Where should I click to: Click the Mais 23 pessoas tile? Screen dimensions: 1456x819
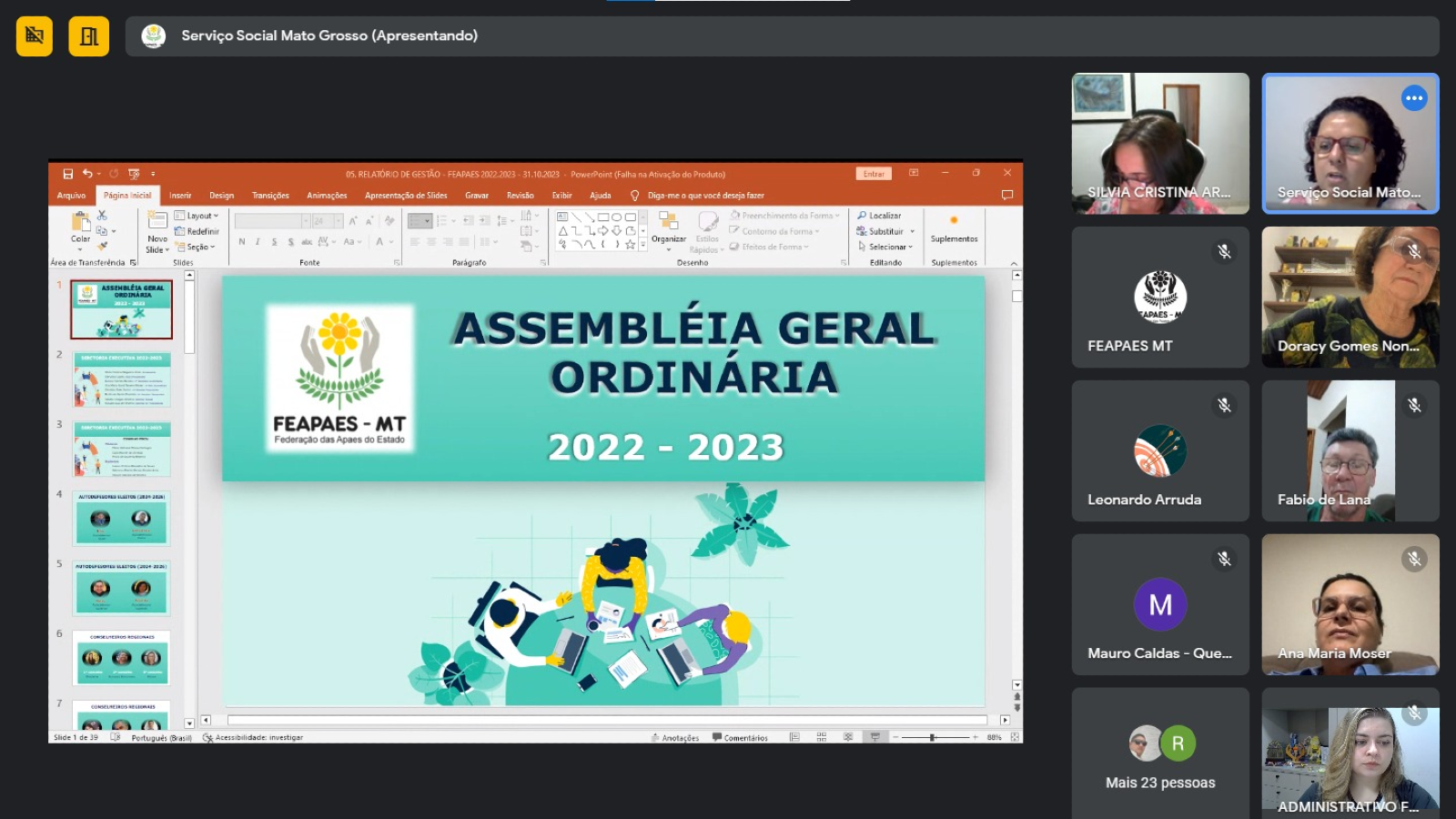[1160, 753]
